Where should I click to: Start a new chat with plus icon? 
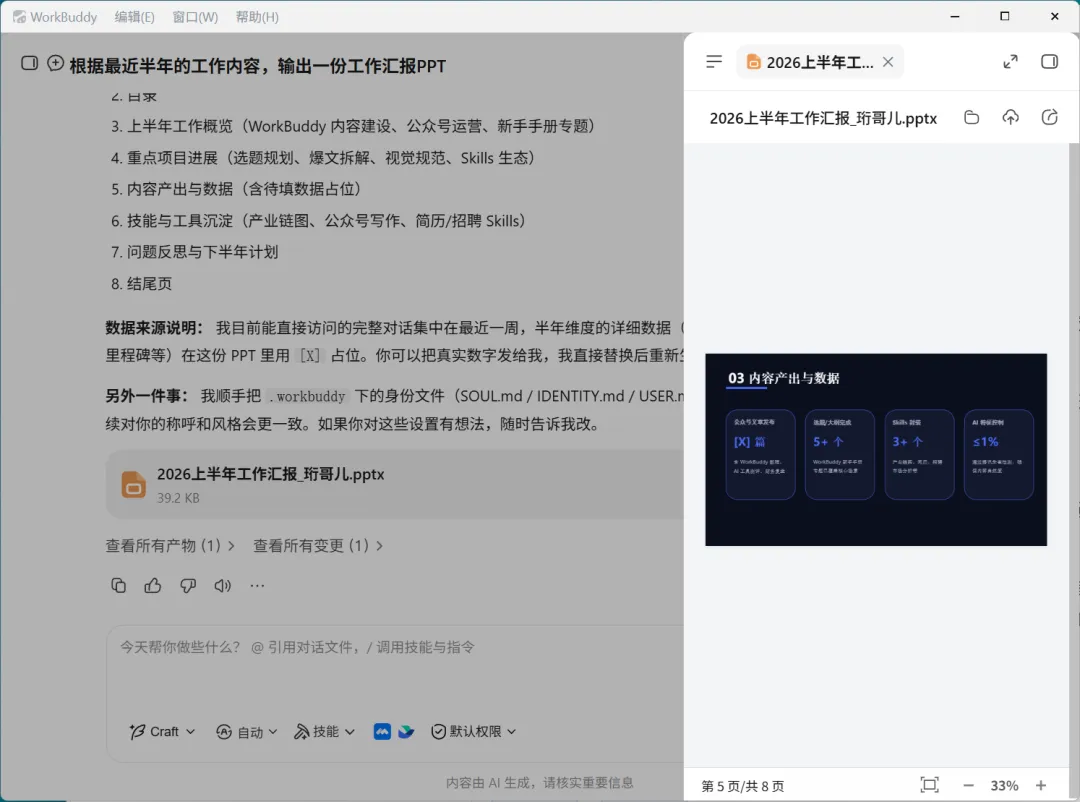[55, 63]
